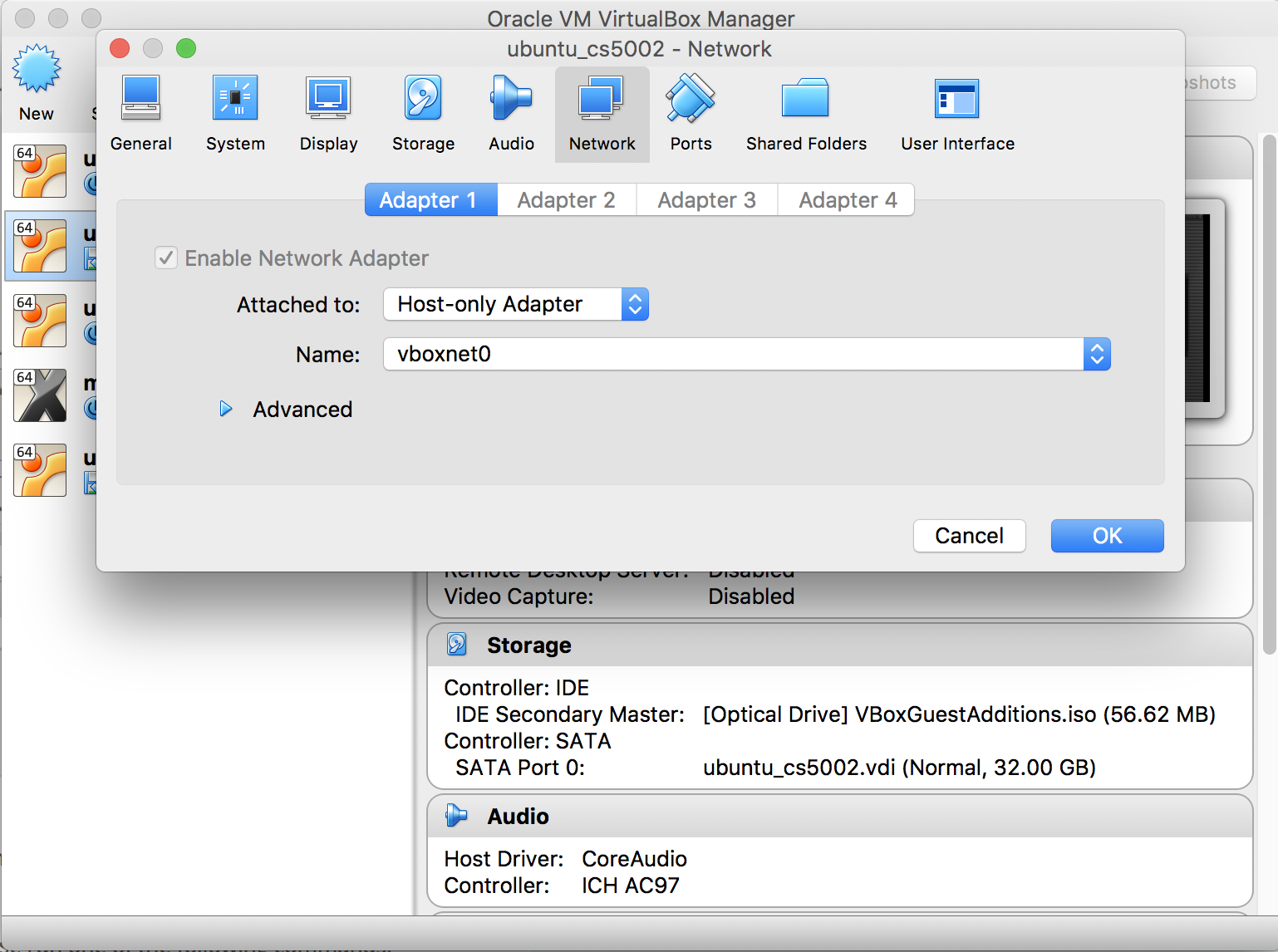
Task: Switch to Adapter 3 tab
Action: click(707, 199)
